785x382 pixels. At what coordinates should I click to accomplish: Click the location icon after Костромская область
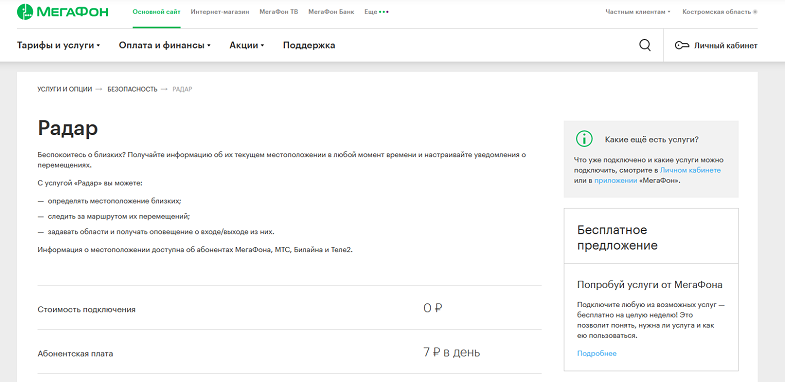coord(755,12)
